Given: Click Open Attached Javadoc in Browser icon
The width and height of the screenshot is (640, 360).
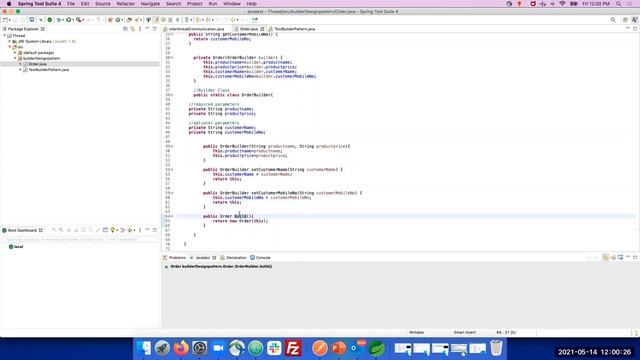Looking at the screenshot, I should pyautogui.click(x=620, y=257).
